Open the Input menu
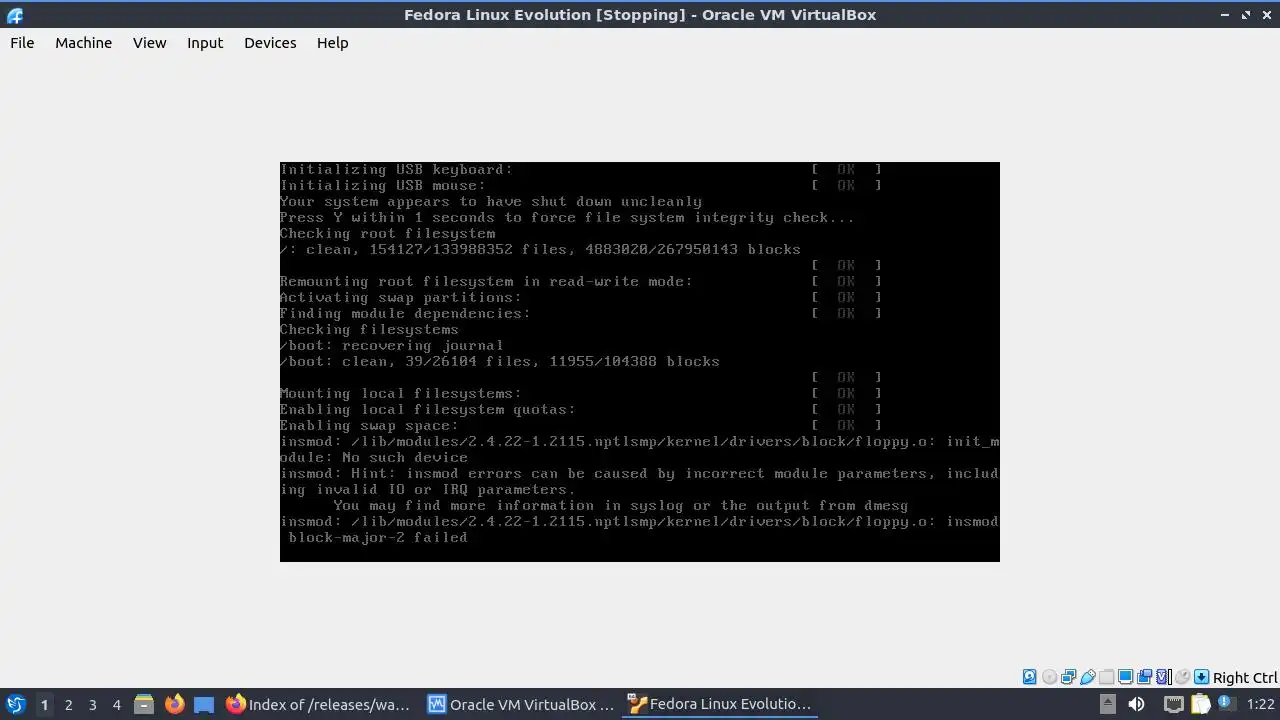The height and width of the screenshot is (720, 1280). [x=205, y=43]
